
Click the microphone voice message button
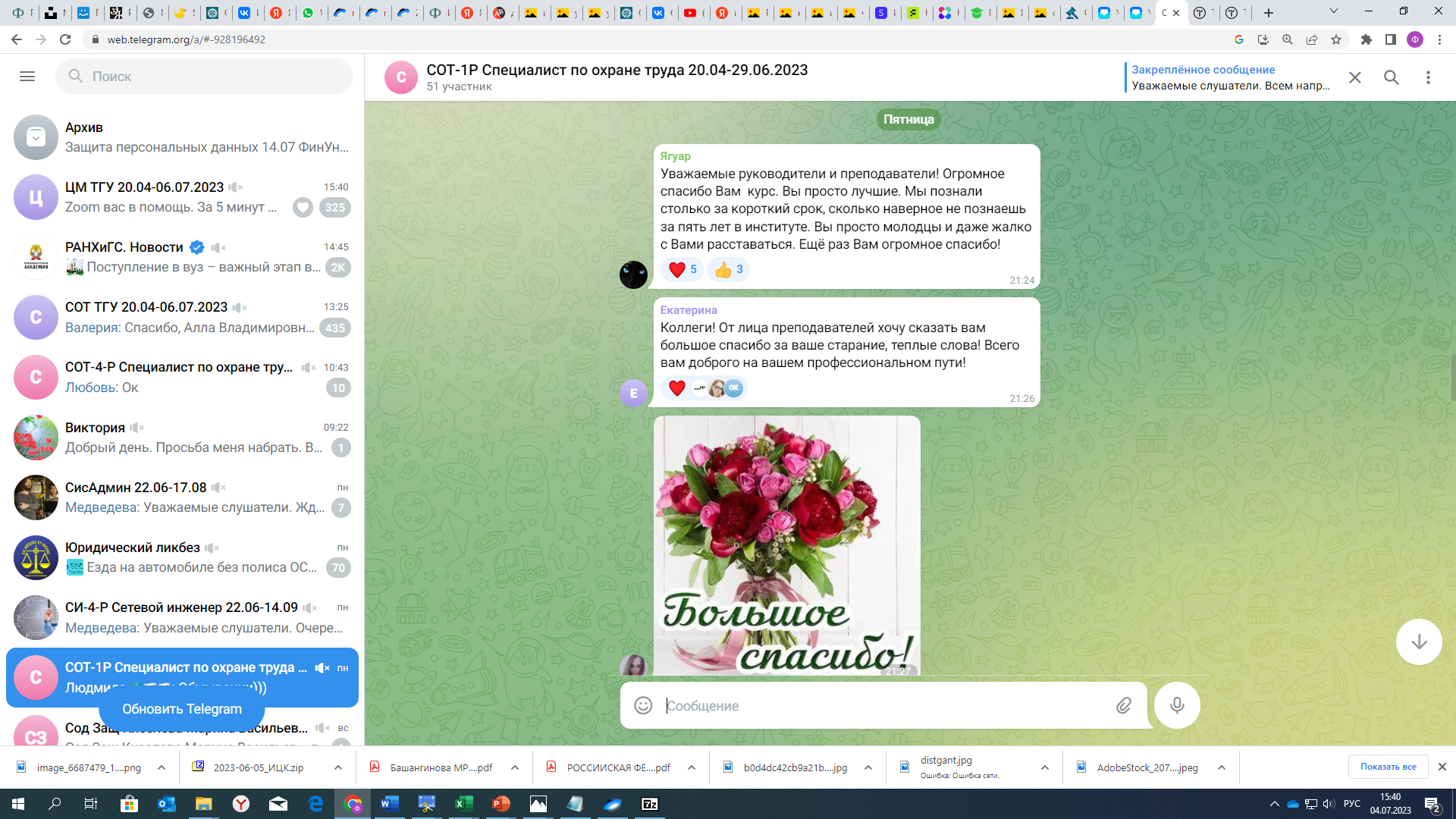1177,705
